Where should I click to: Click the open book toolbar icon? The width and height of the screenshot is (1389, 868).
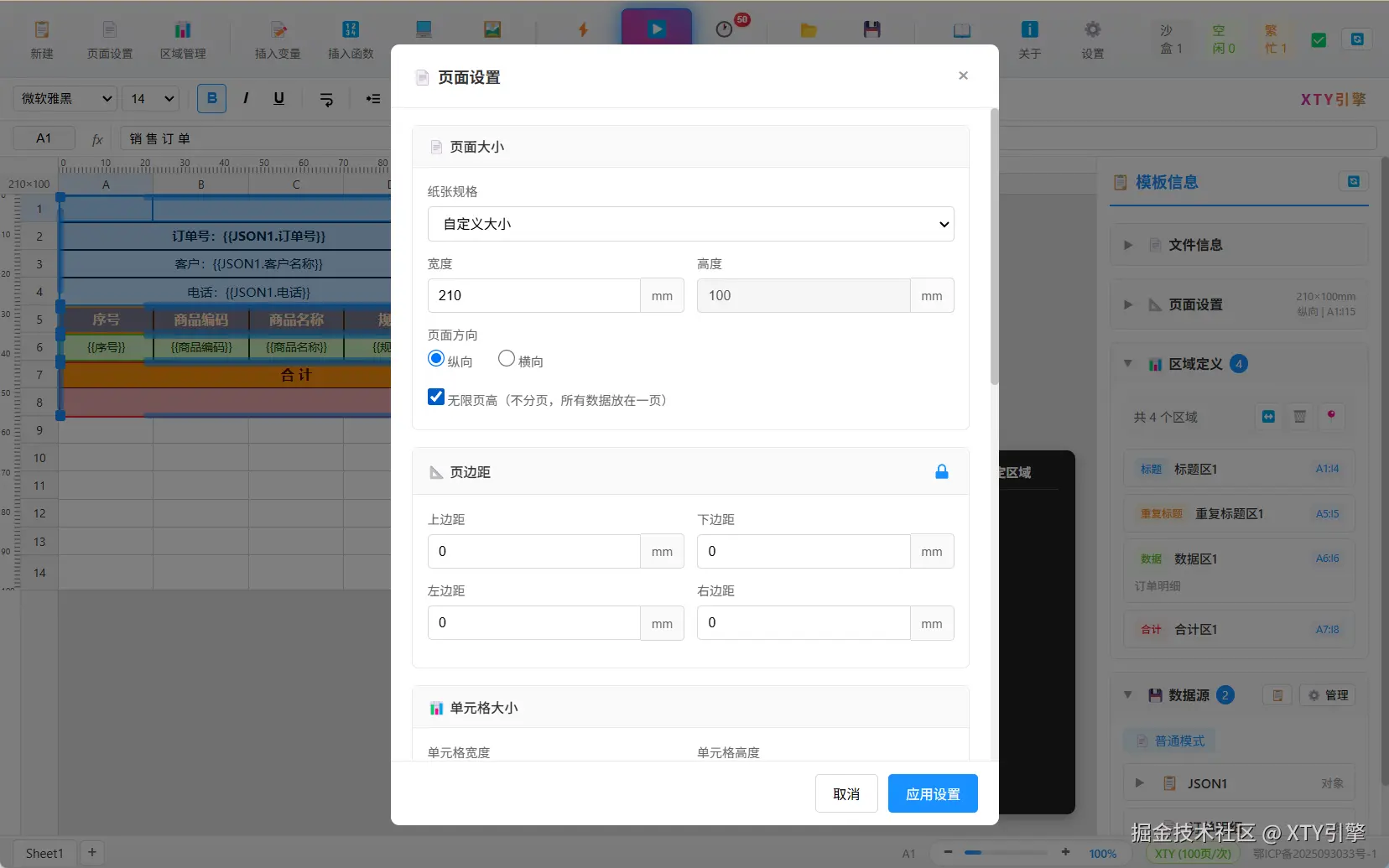pyautogui.click(x=962, y=30)
